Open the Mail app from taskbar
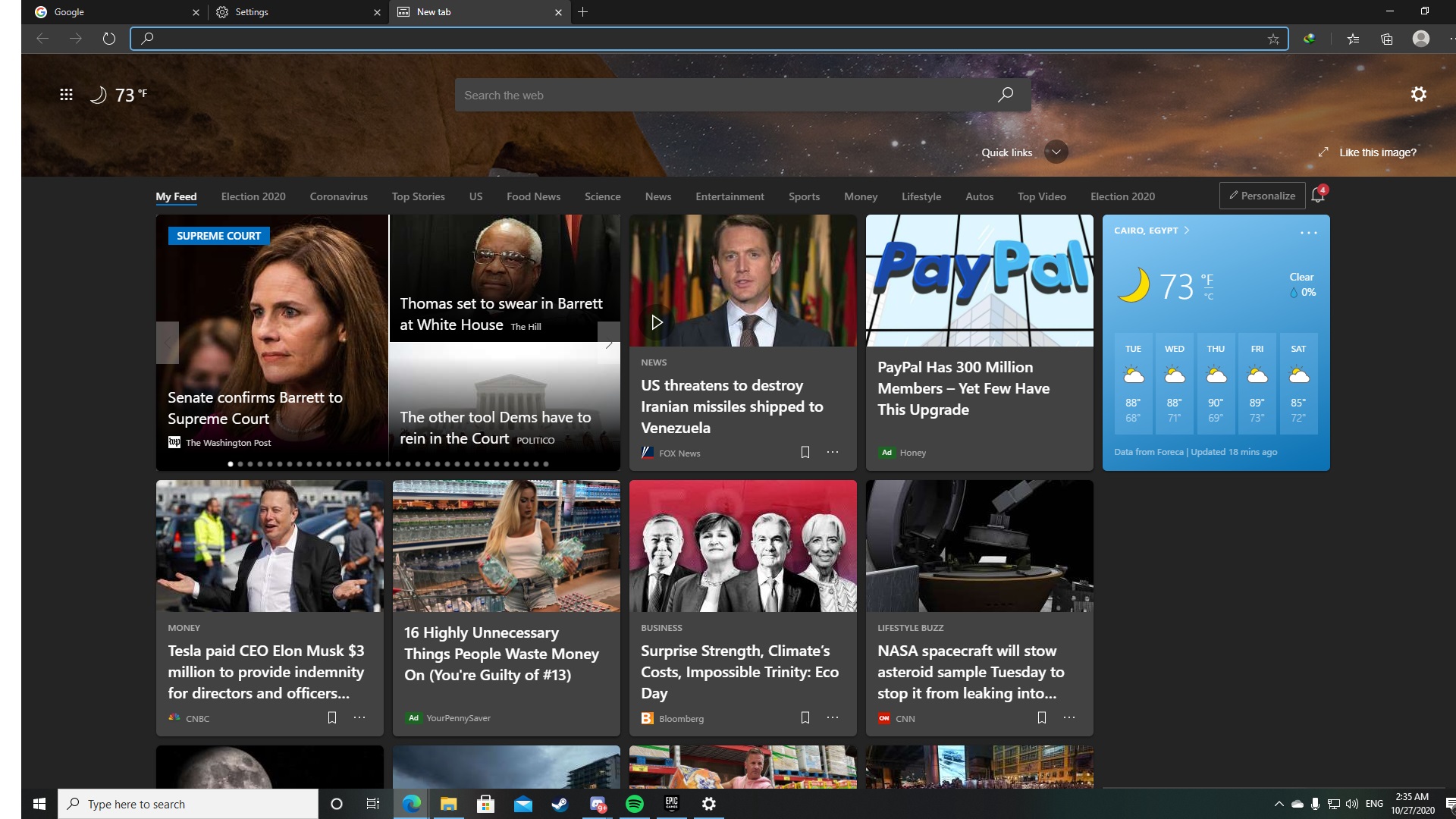This screenshot has width=1456, height=819. [522, 804]
